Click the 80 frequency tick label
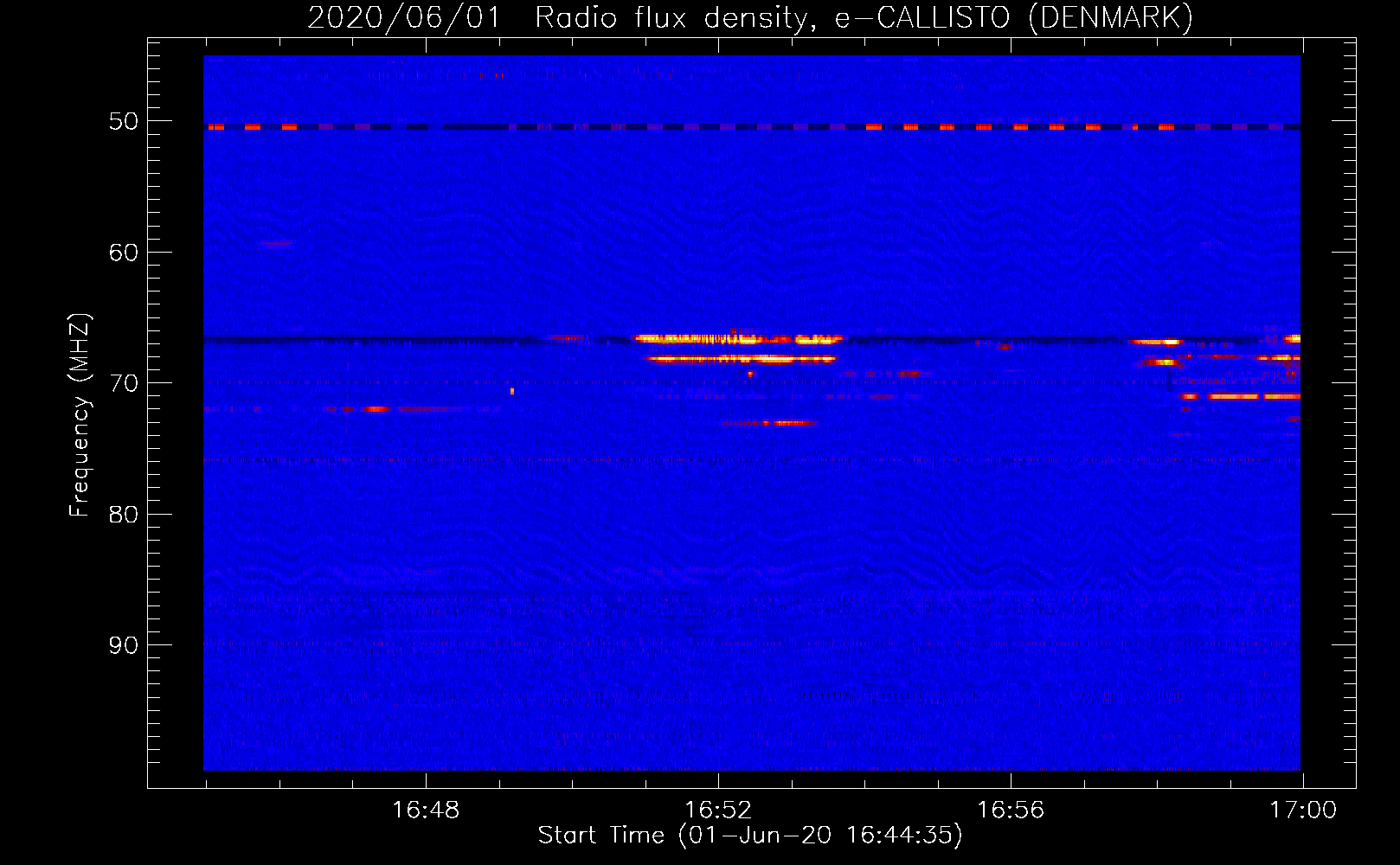 pyautogui.click(x=124, y=515)
